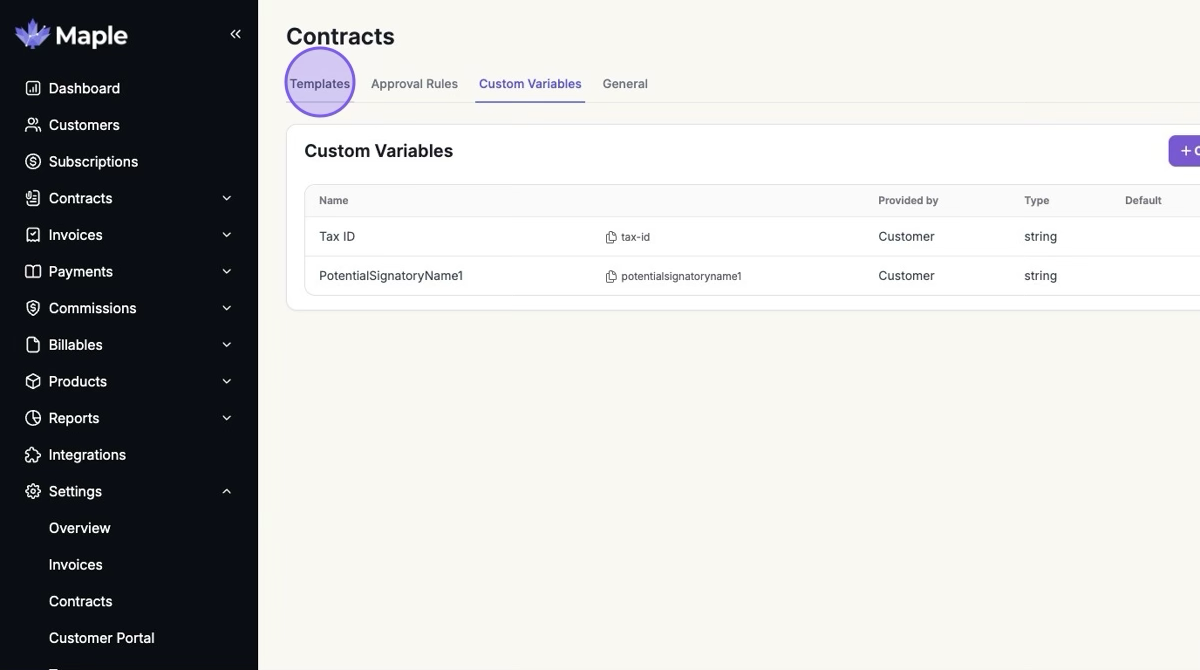Switch to the Approval Rules tab
This screenshot has width=1200, height=670.
coord(414,84)
